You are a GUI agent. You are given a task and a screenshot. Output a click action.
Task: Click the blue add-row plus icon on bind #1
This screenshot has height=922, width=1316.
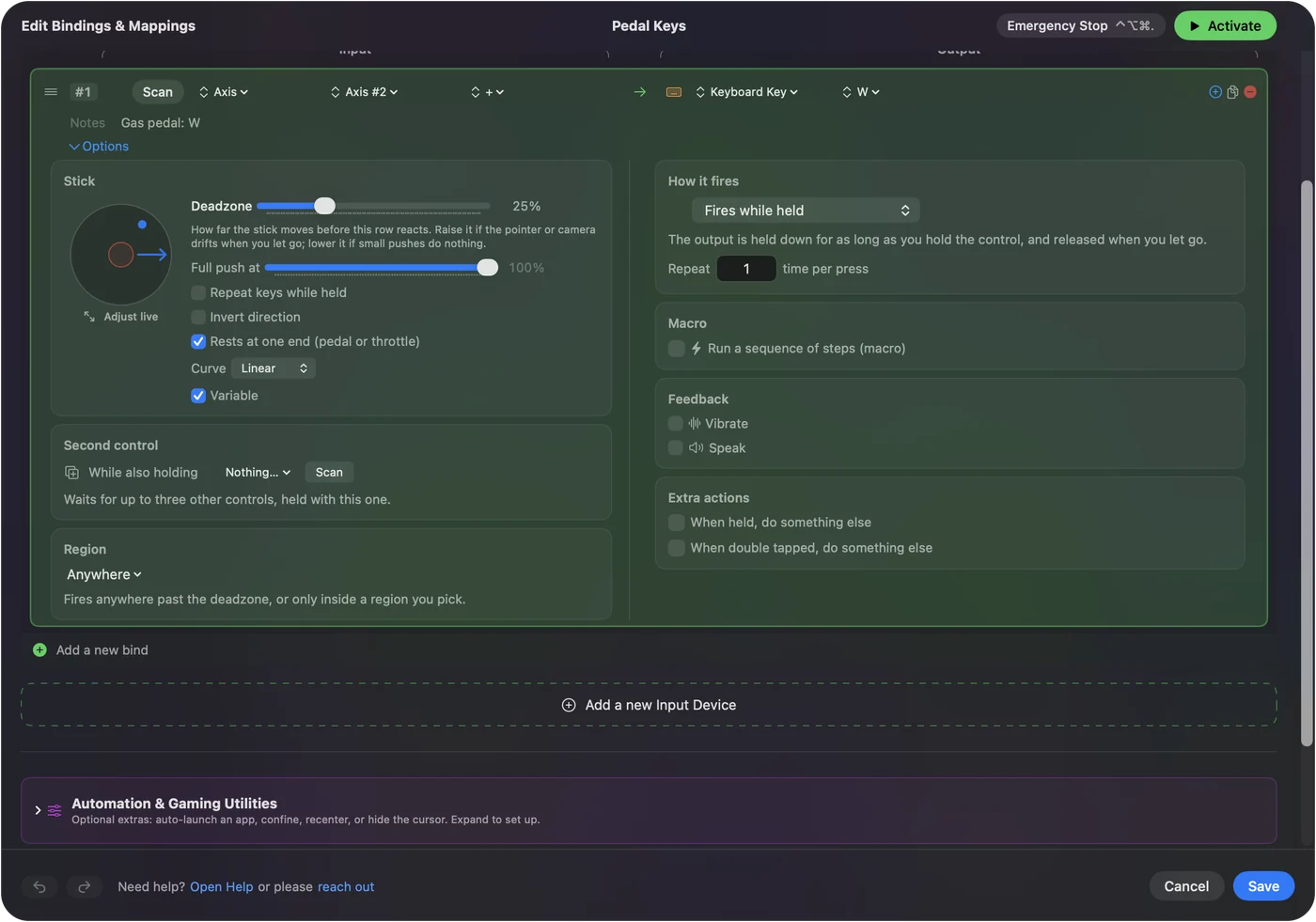click(x=1215, y=92)
